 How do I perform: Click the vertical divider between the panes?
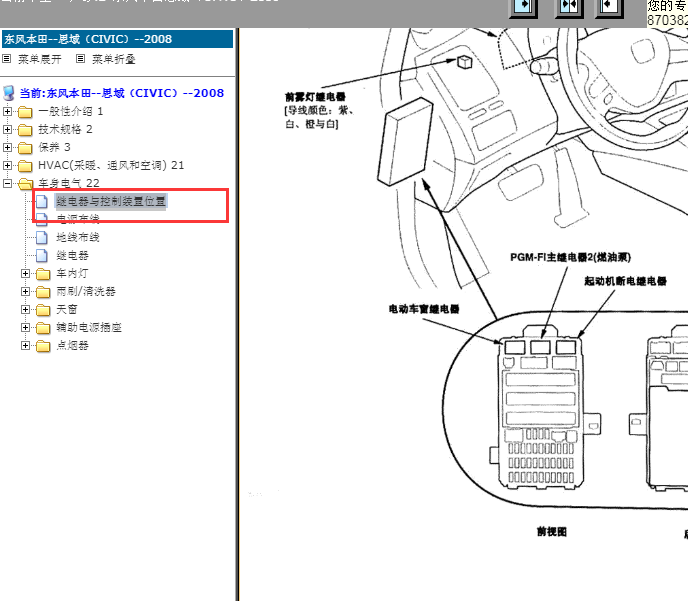pyautogui.click(x=238, y=314)
